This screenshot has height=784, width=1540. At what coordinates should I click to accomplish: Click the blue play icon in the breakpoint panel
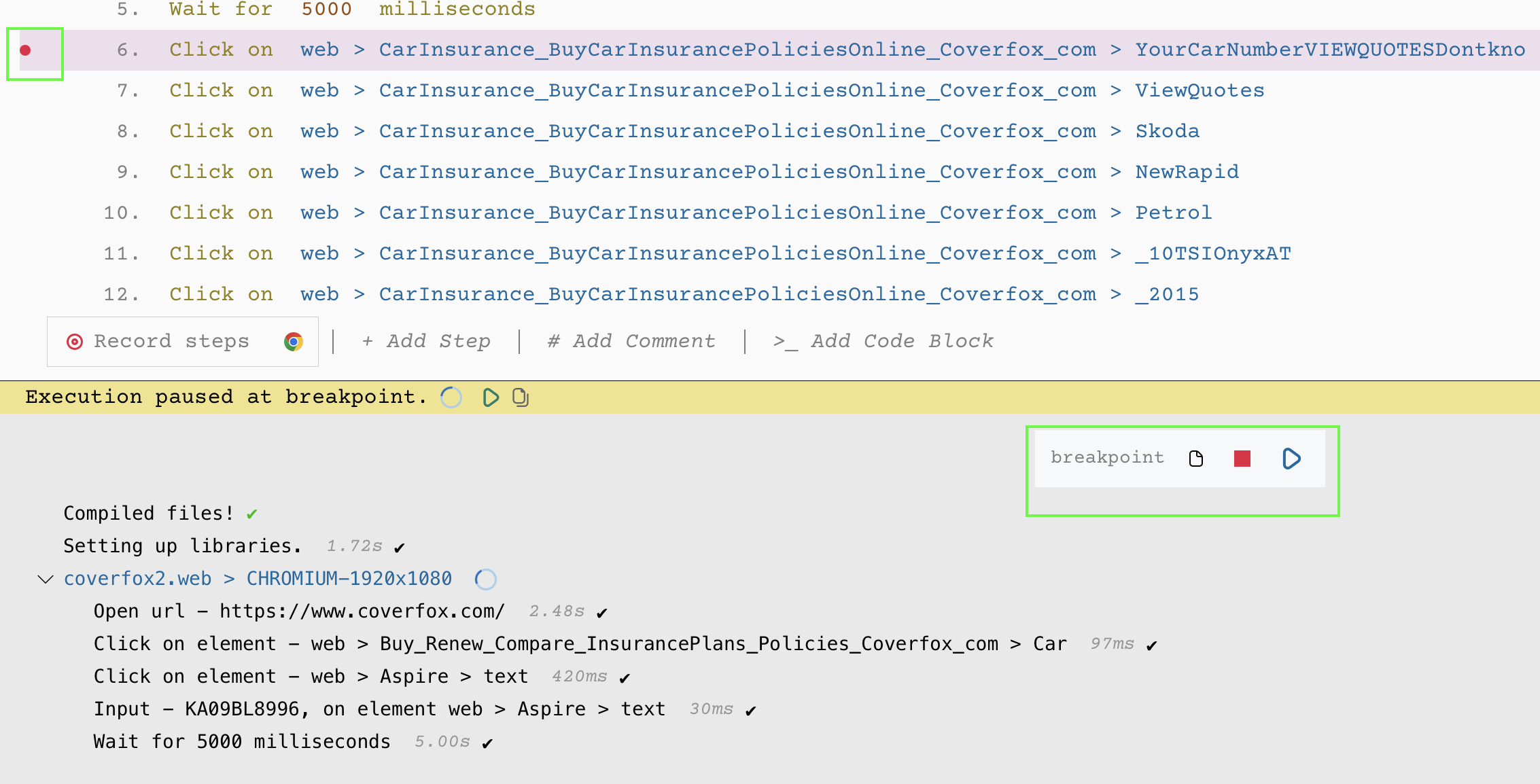click(1291, 458)
